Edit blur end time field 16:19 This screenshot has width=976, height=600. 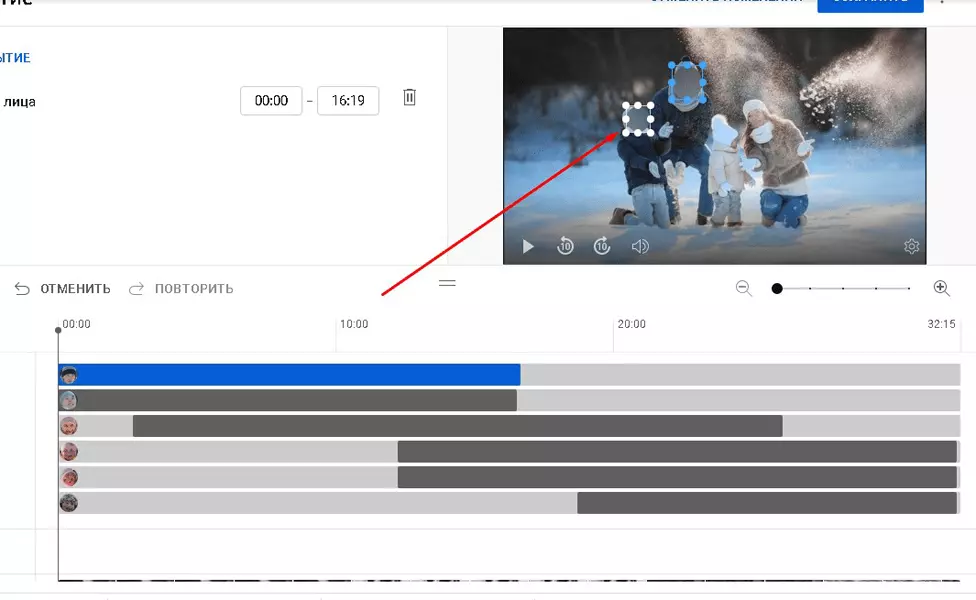pyautogui.click(x=348, y=101)
